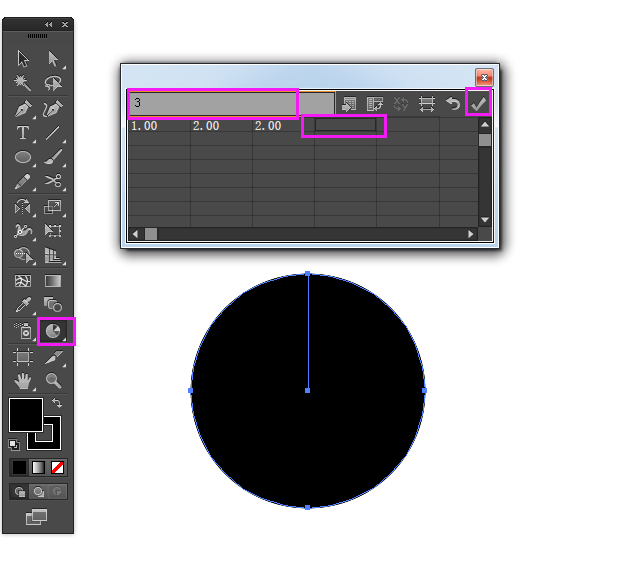This screenshot has height=584, width=620.
Task: Select the Lasso tool
Action: coord(53,83)
